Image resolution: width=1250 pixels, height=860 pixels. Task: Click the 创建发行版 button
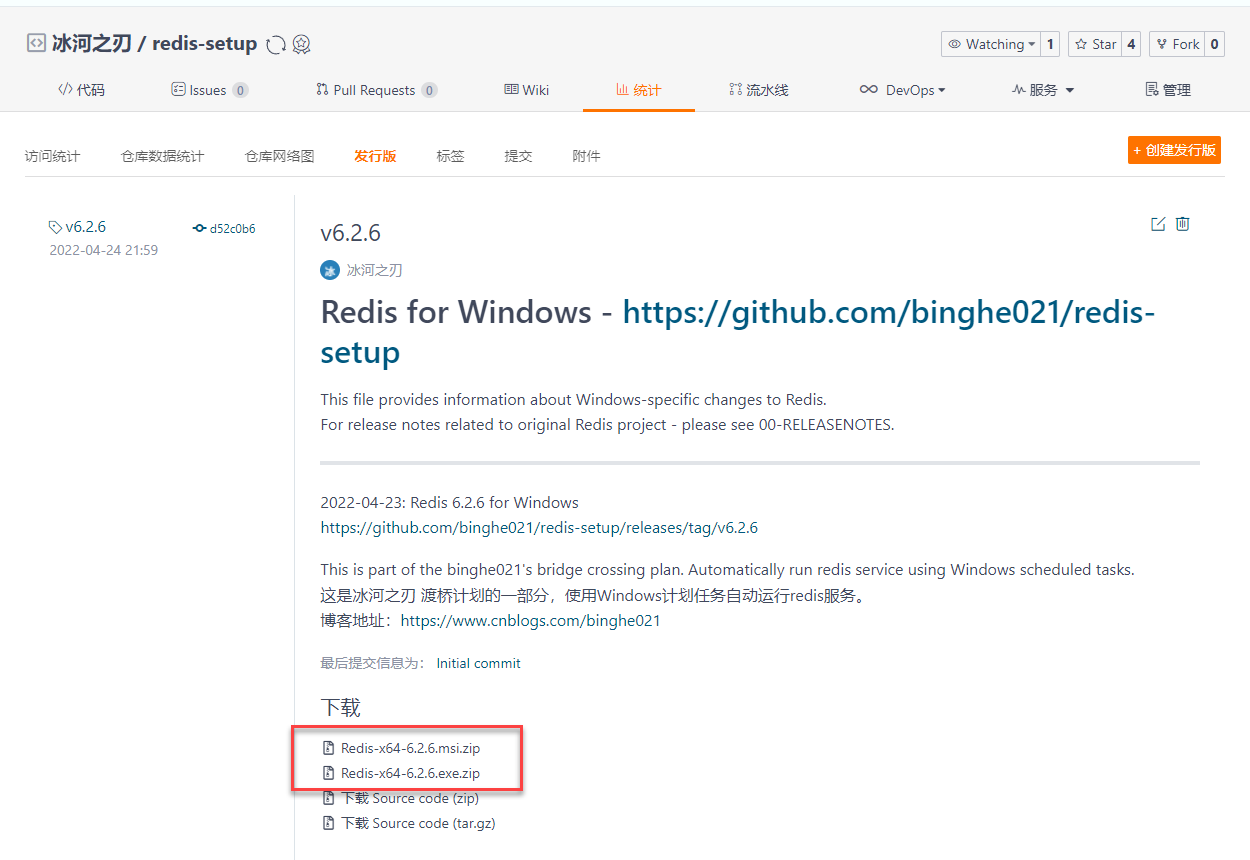(1174, 150)
